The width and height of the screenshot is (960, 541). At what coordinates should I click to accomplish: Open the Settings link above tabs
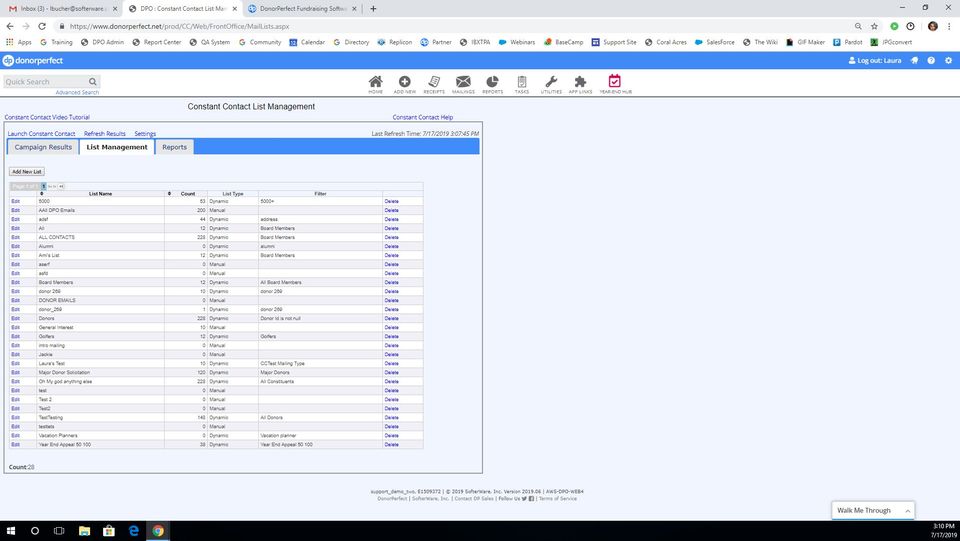[145, 133]
